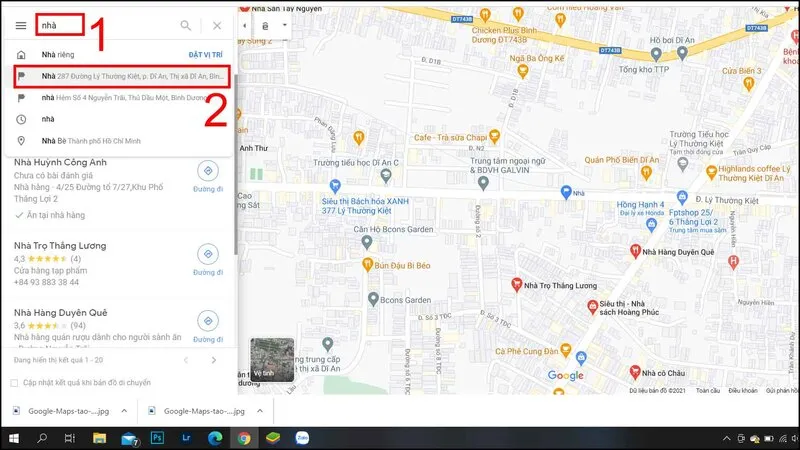
Task: Click the Cafe - Trà sữa Chapi pin
Action: click(x=494, y=136)
